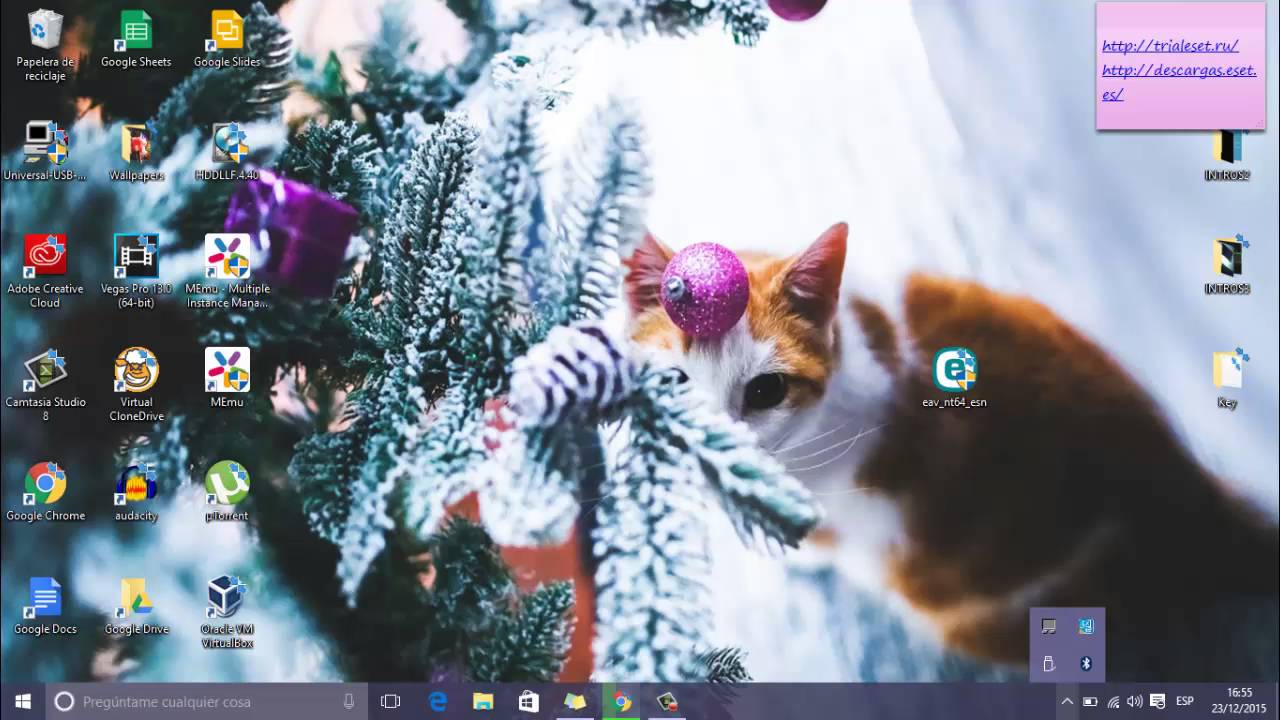The image size is (1280, 720).
Task: Open the Windows Store from the taskbar
Action: (529, 702)
